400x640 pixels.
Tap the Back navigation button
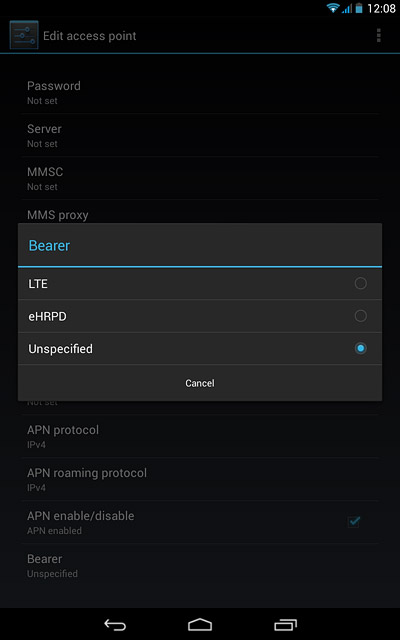115,624
